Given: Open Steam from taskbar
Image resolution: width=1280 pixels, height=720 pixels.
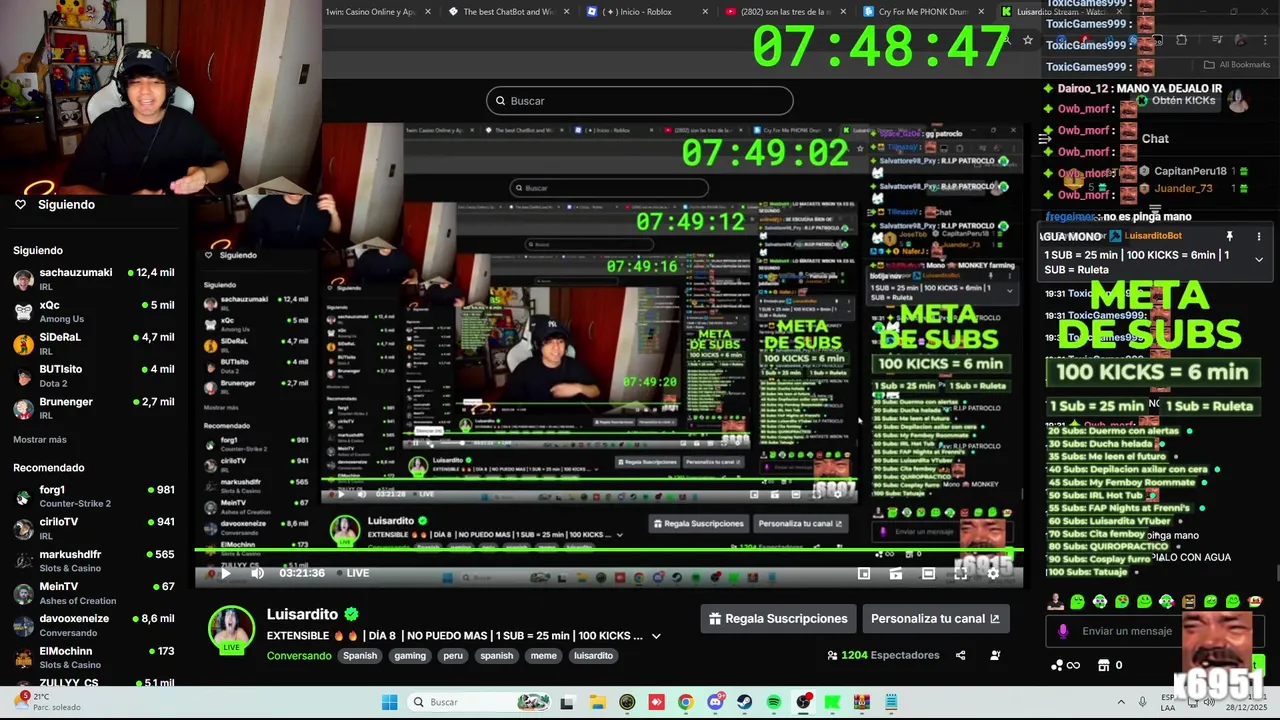Looking at the screenshot, I should tap(744, 702).
